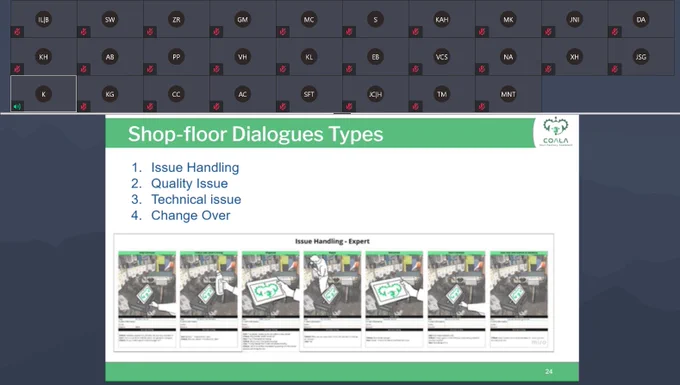Select participant avatar KH

pyautogui.click(x=43, y=57)
